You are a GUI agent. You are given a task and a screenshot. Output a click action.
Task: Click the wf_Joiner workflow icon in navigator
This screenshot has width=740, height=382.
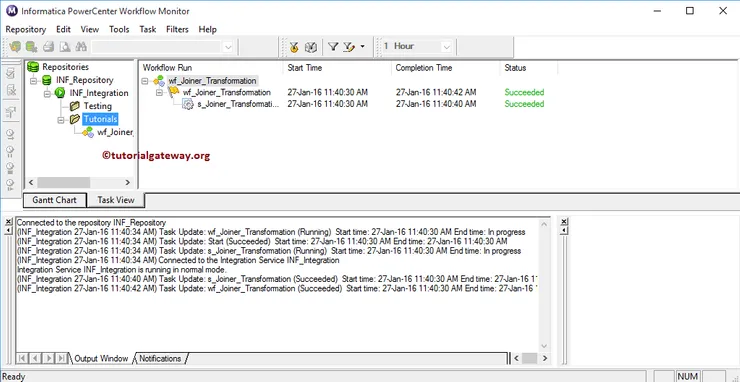pos(88,132)
